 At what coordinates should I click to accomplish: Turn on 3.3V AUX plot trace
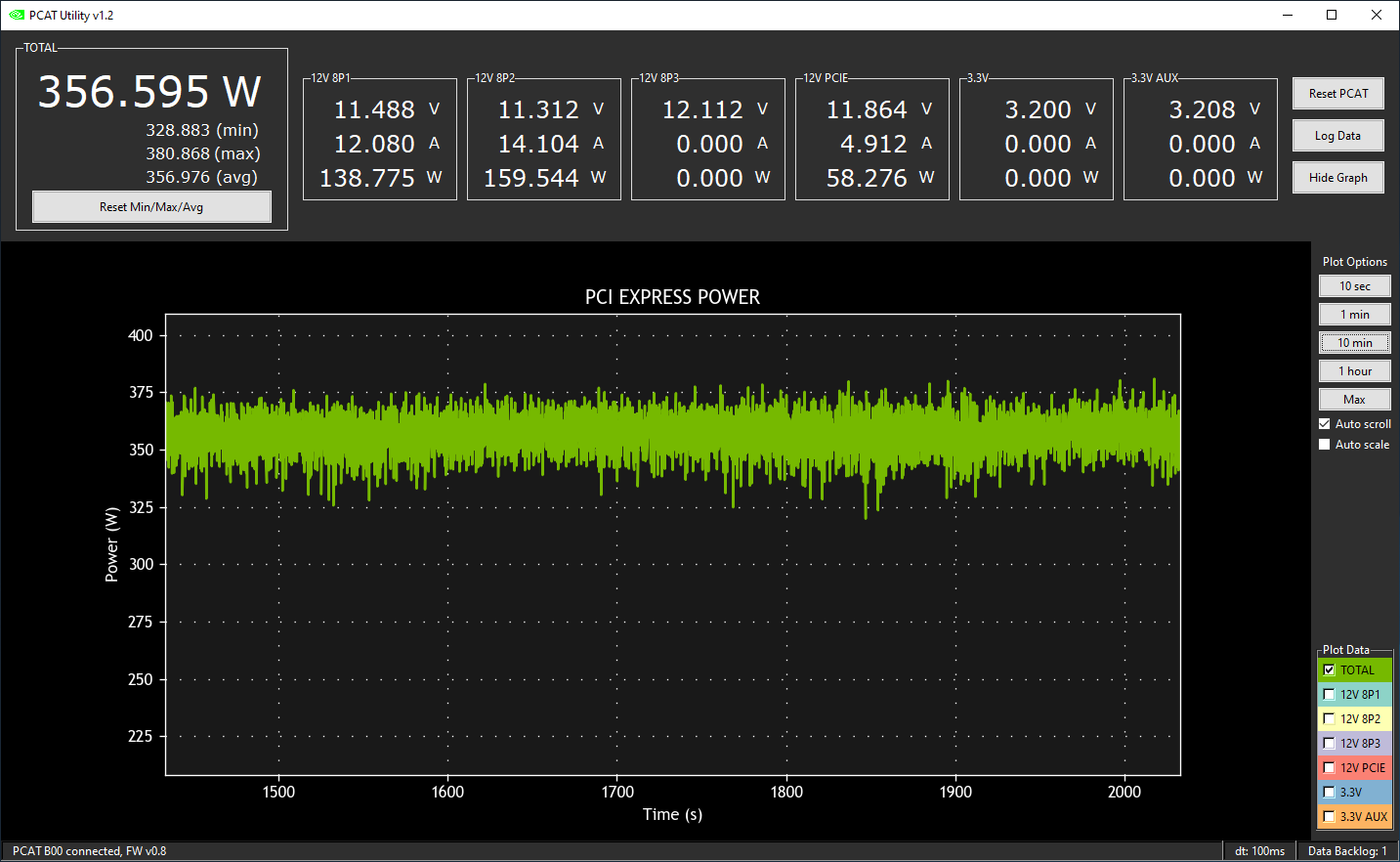click(1329, 817)
